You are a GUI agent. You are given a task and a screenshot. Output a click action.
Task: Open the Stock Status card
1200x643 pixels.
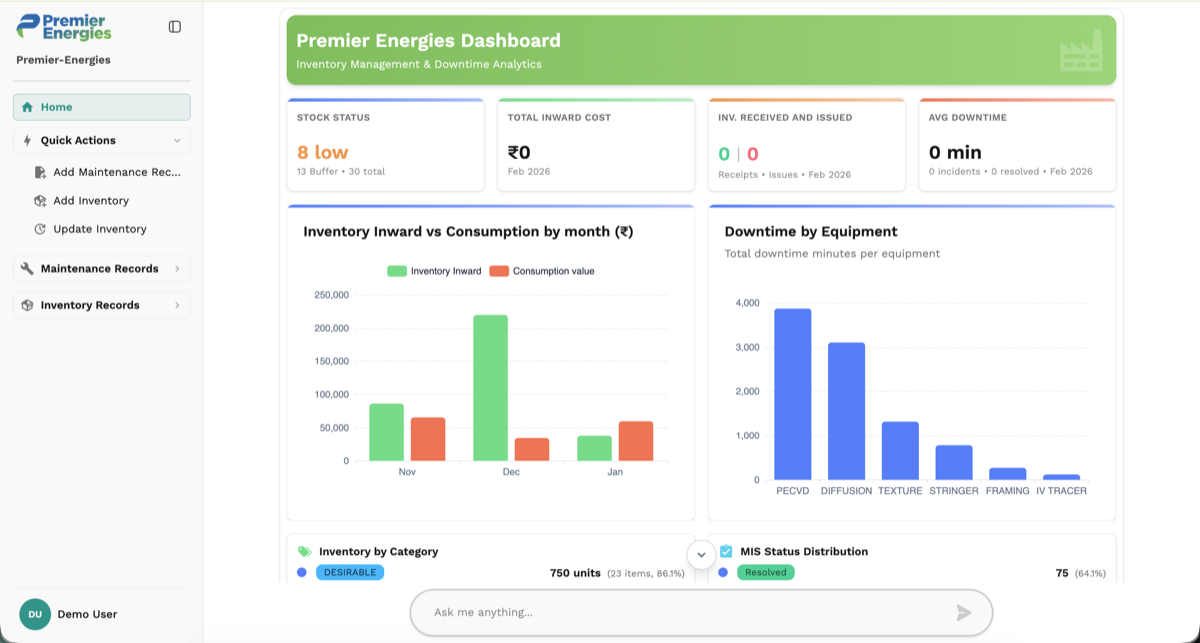coord(385,145)
